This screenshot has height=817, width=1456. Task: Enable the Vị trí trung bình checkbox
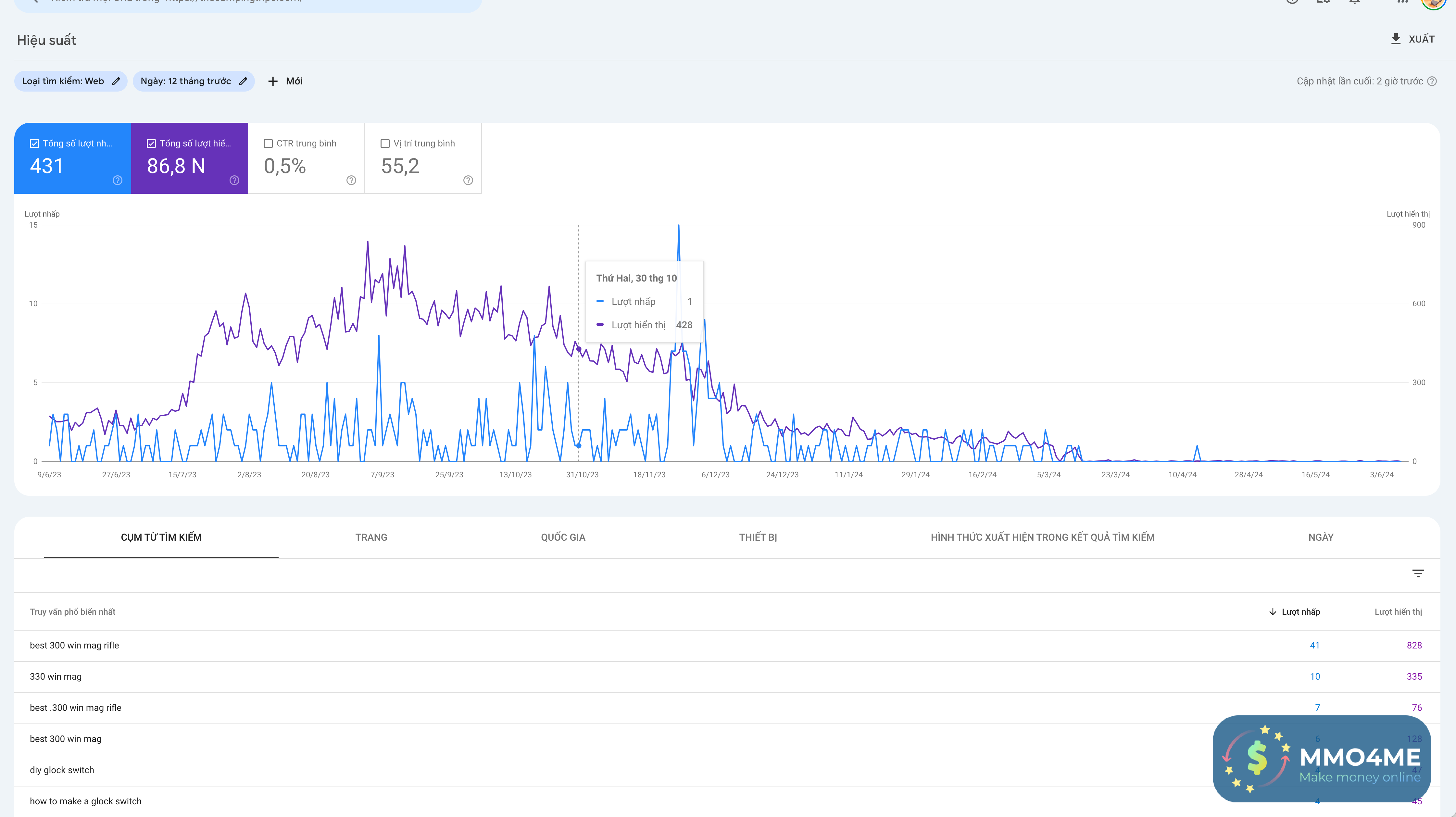pos(385,144)
